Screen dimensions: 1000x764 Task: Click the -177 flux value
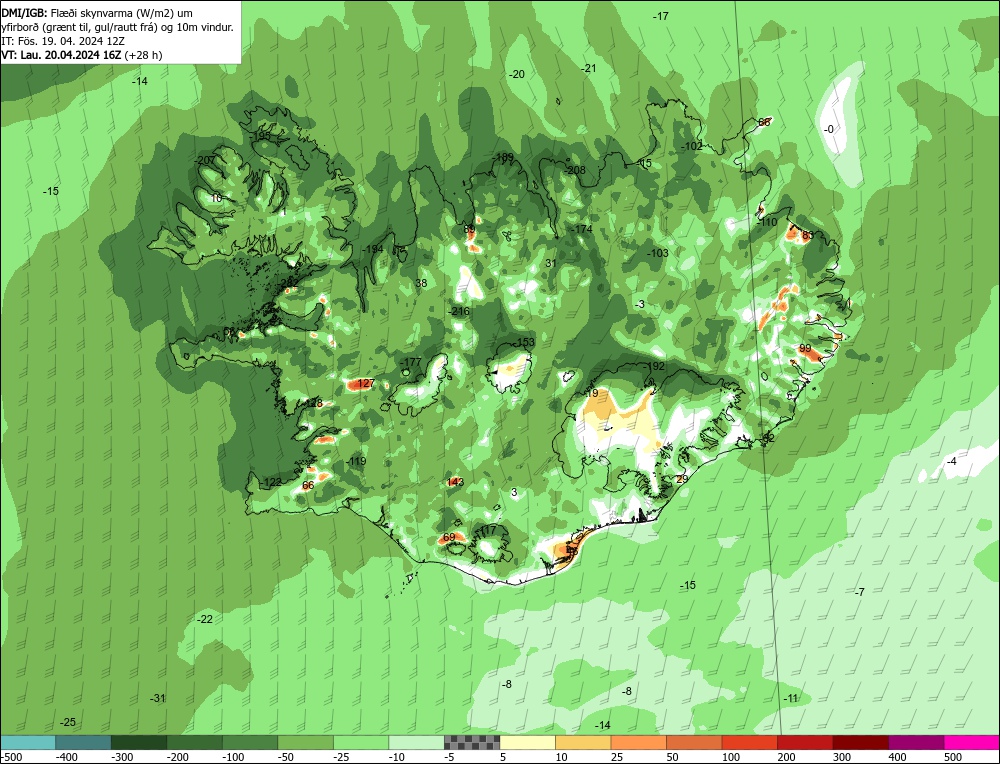411,362
